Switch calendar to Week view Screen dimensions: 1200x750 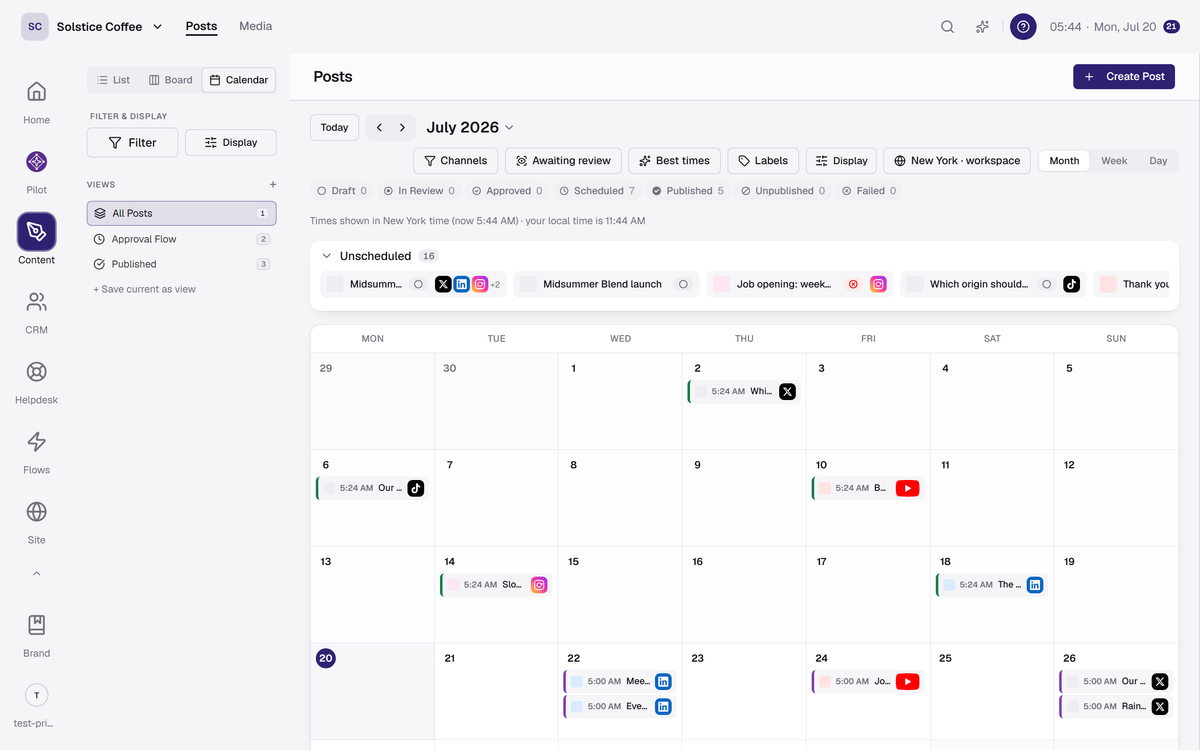[1114, 160]
